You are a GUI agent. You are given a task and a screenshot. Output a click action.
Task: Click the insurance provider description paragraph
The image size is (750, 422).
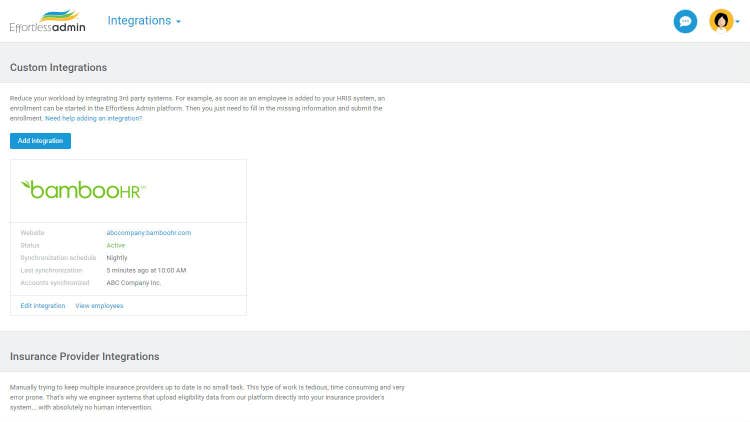click(205, 396)
